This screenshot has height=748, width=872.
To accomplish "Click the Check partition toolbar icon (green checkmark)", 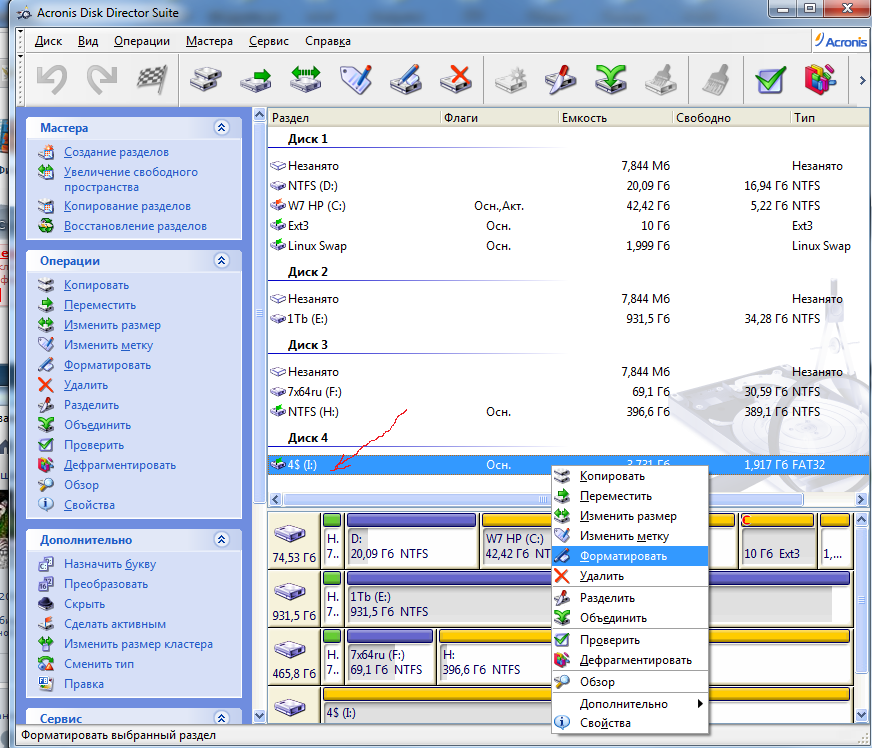I will point(771,80).
